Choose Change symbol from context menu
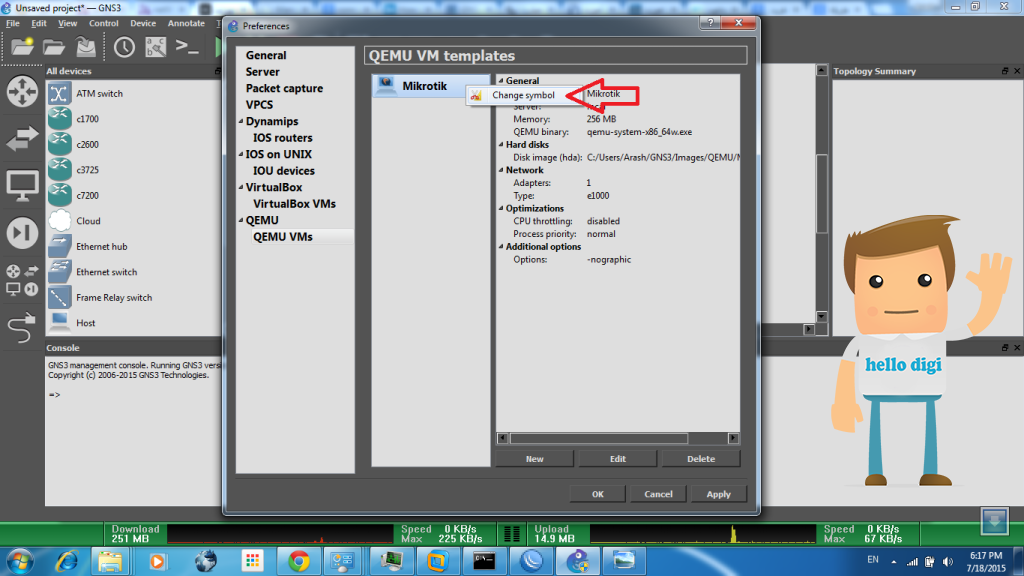The width and height of the screenshot is (1024, 576). [522, 95]
